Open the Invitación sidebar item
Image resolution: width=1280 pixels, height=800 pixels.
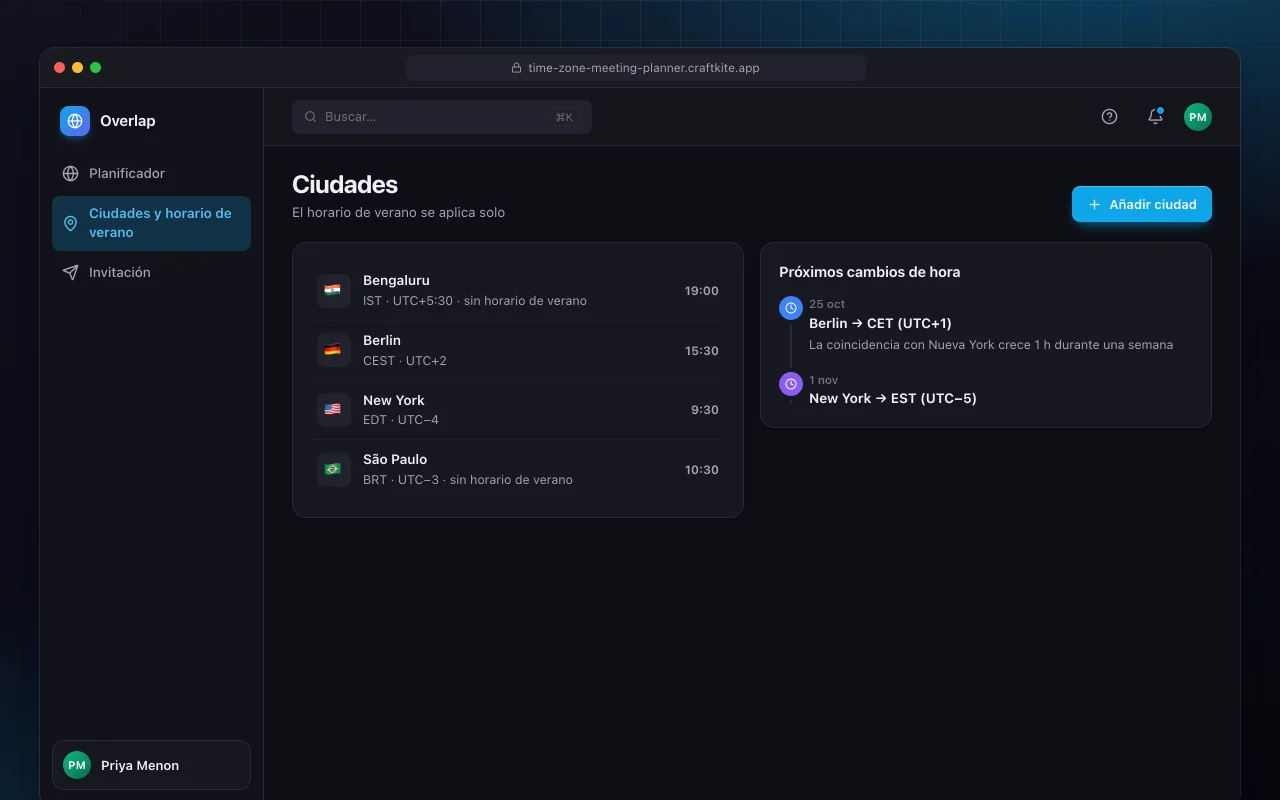(x=151, y=272)
